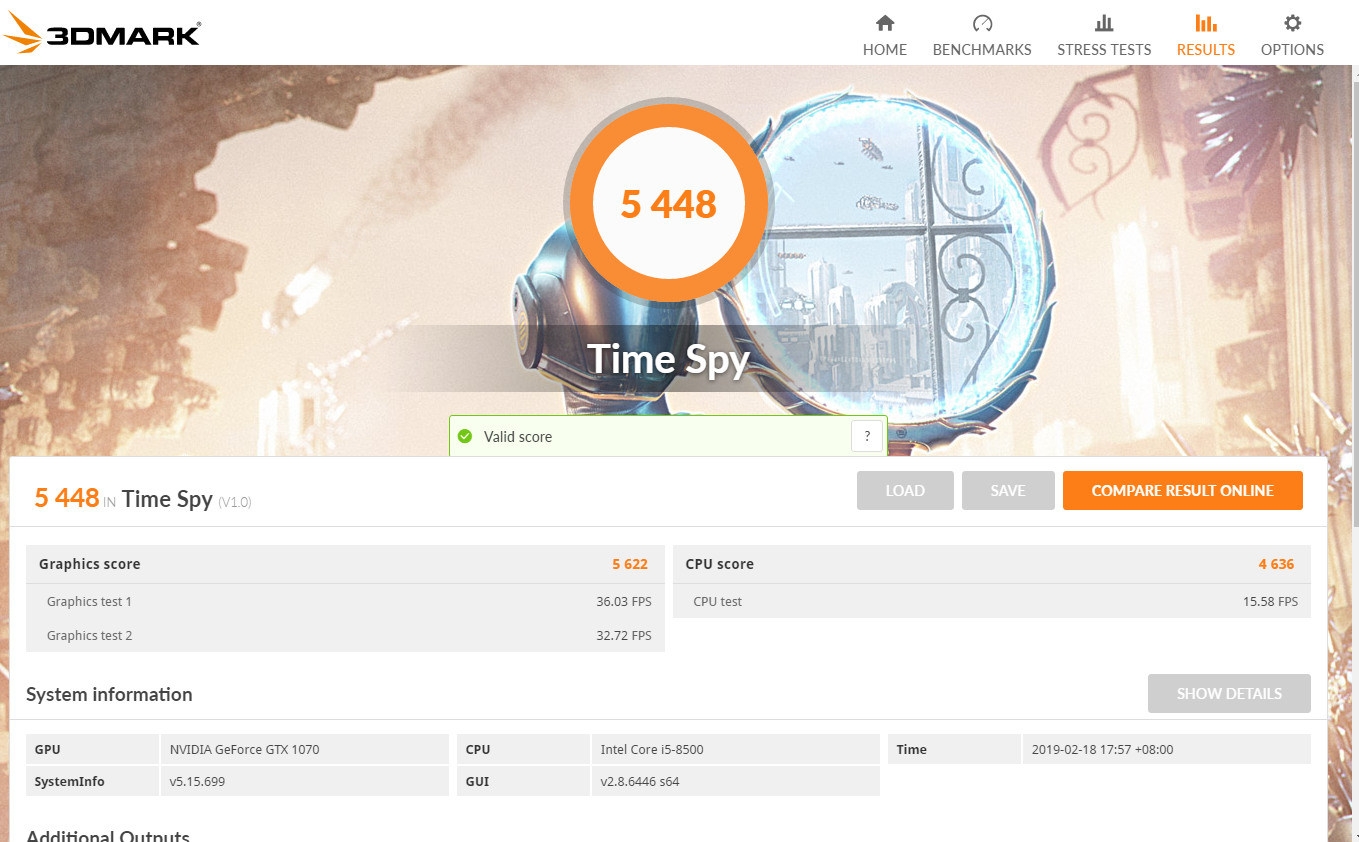Open the Options tab
The image size is (1359, 842).
coord(1292,36)
